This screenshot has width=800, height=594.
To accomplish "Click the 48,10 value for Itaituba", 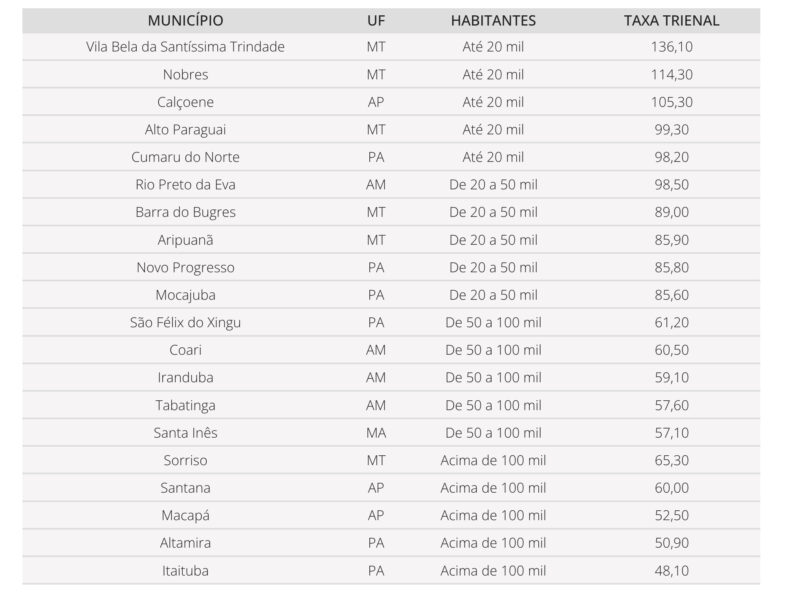I will point(671,571).
